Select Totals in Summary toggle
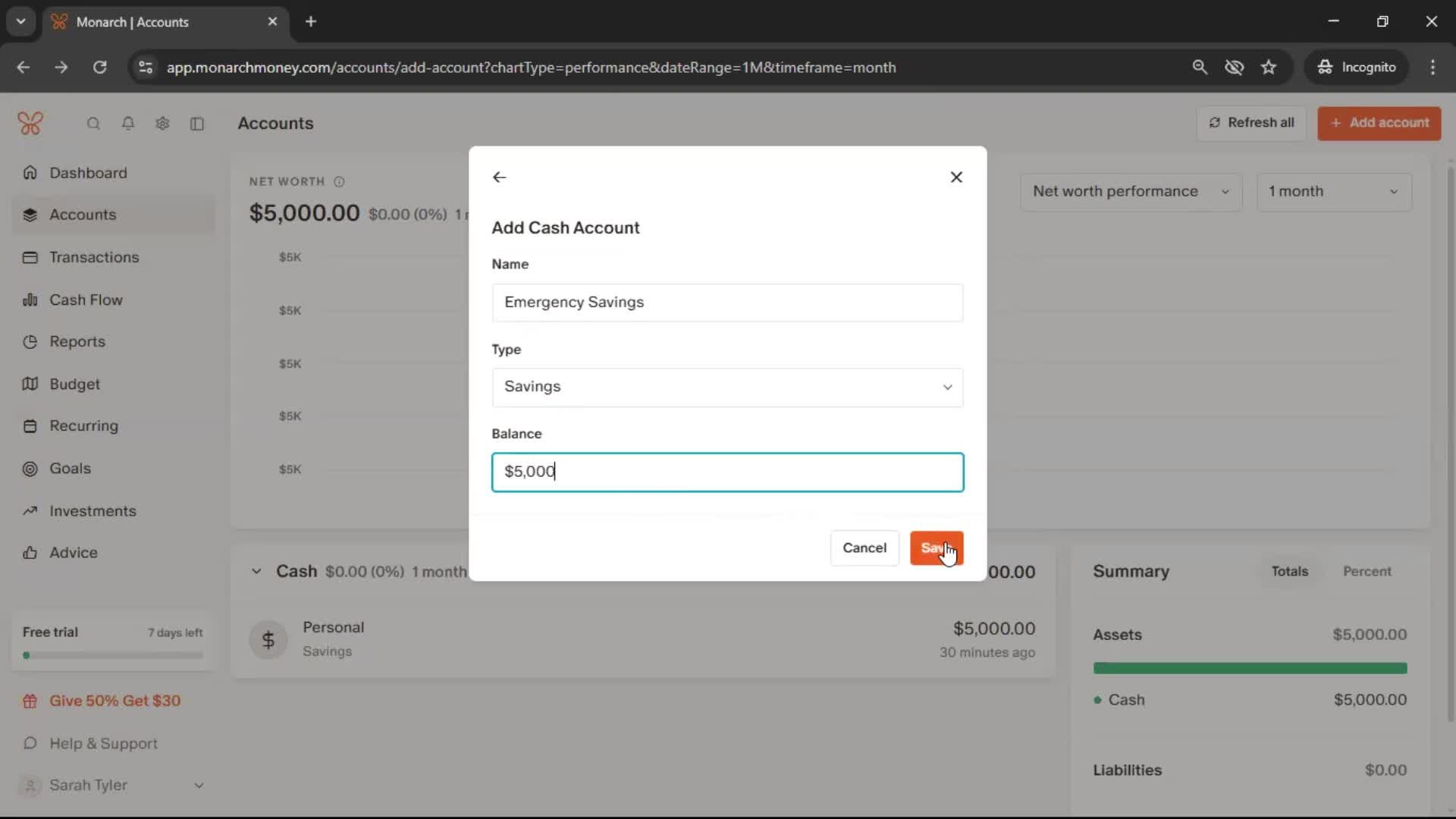Viewport: 1456px width, 819px height. [1289, 572]
